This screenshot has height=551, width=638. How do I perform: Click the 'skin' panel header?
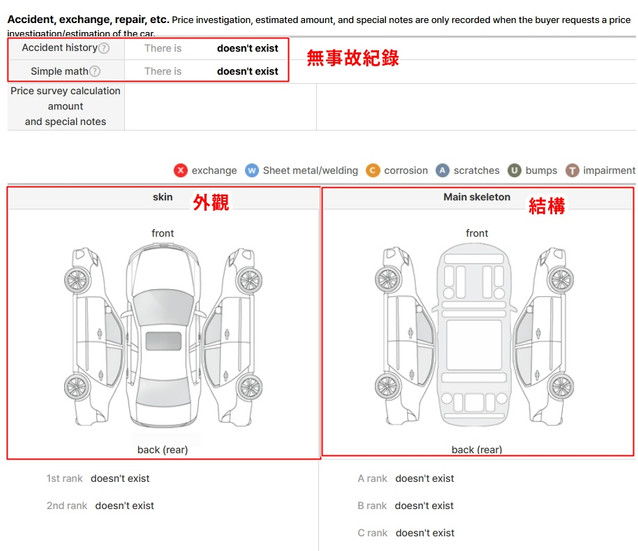tap(163, 197)
